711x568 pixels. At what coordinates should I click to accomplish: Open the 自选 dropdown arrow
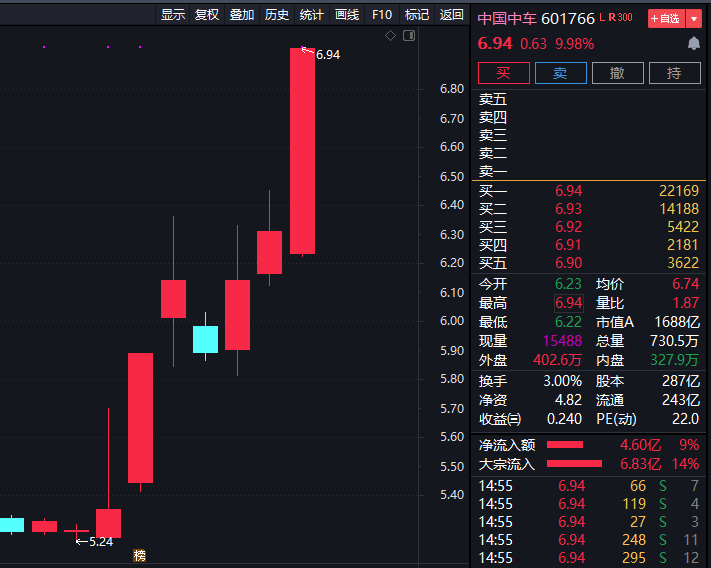tap(694, 19)
